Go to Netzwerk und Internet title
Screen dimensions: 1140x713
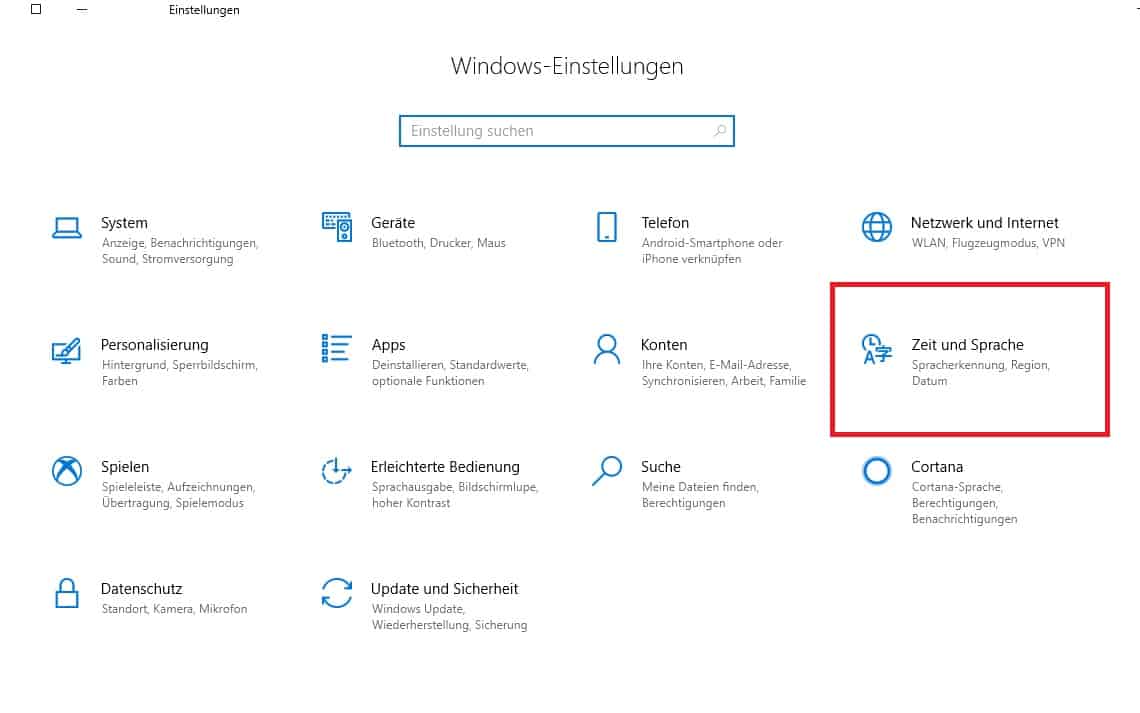984,223
